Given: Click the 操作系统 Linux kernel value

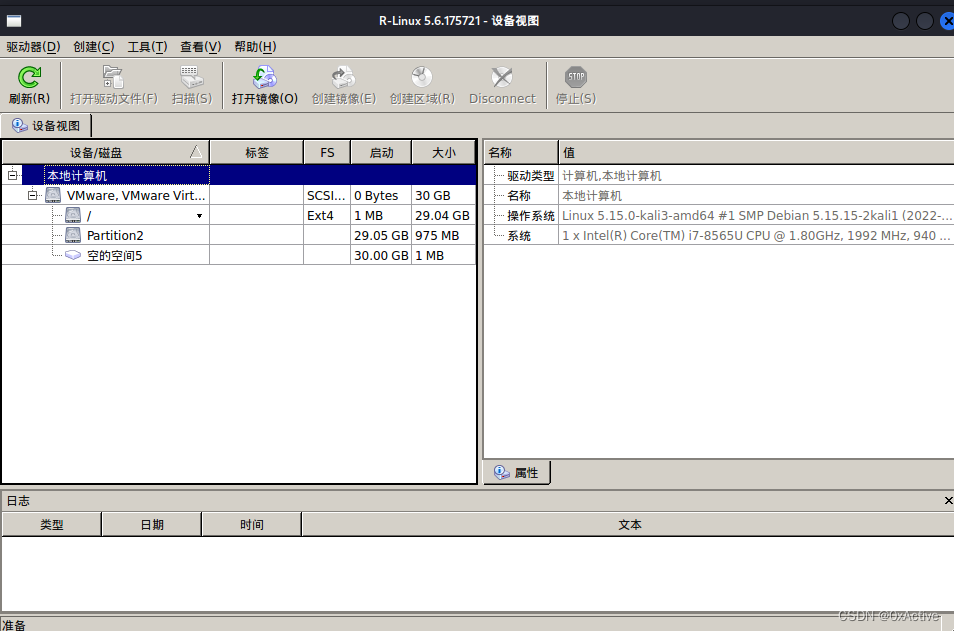Looking at the screenshot, I should click(756, 215).
